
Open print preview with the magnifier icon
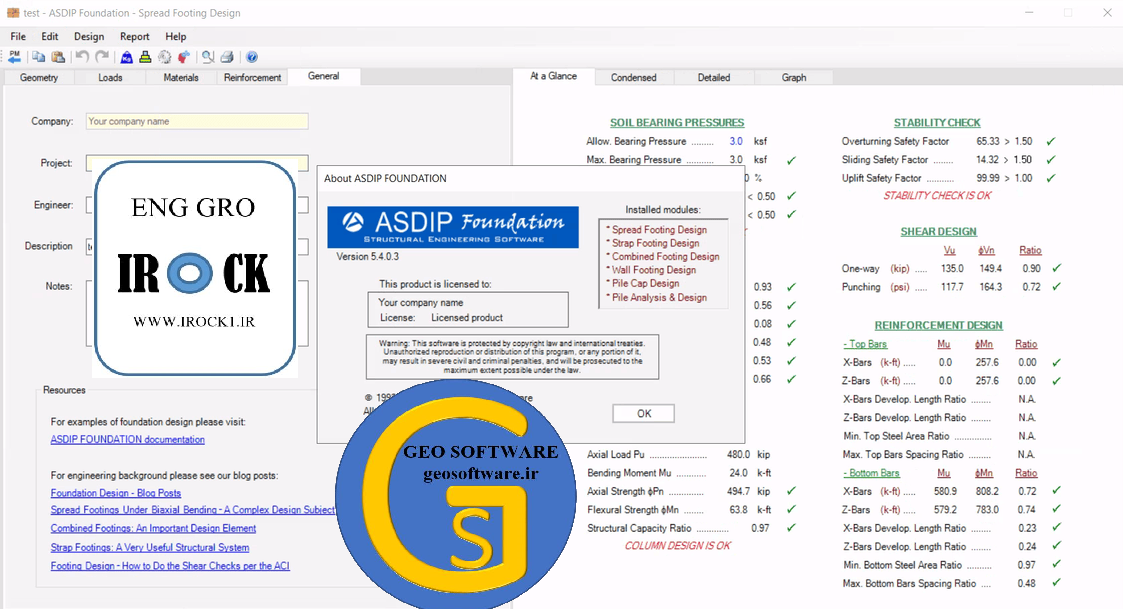208,57
